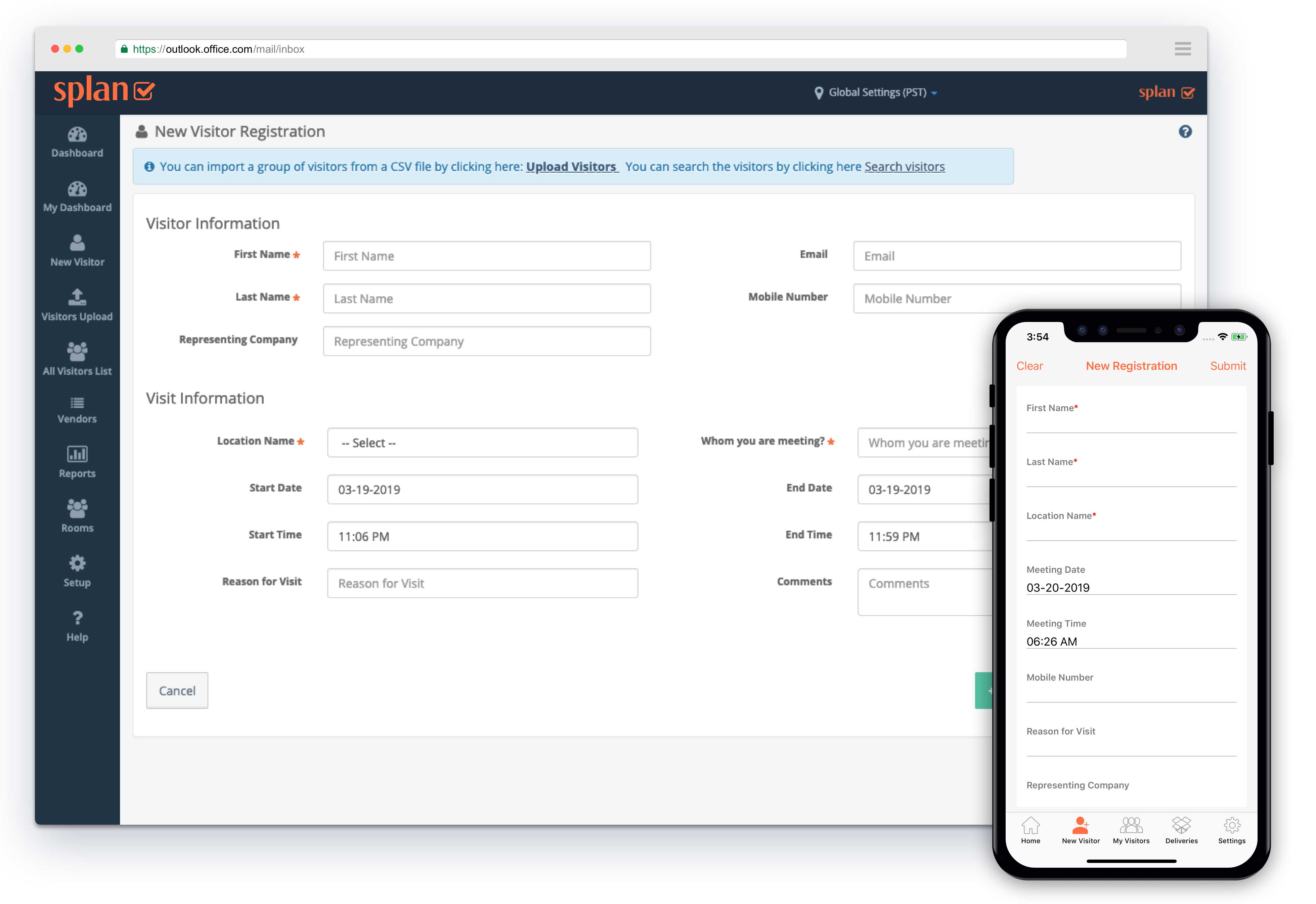This screenshot has width=1316, height=904.
Task: Click the First Name input field
Action: pos(486,256)
